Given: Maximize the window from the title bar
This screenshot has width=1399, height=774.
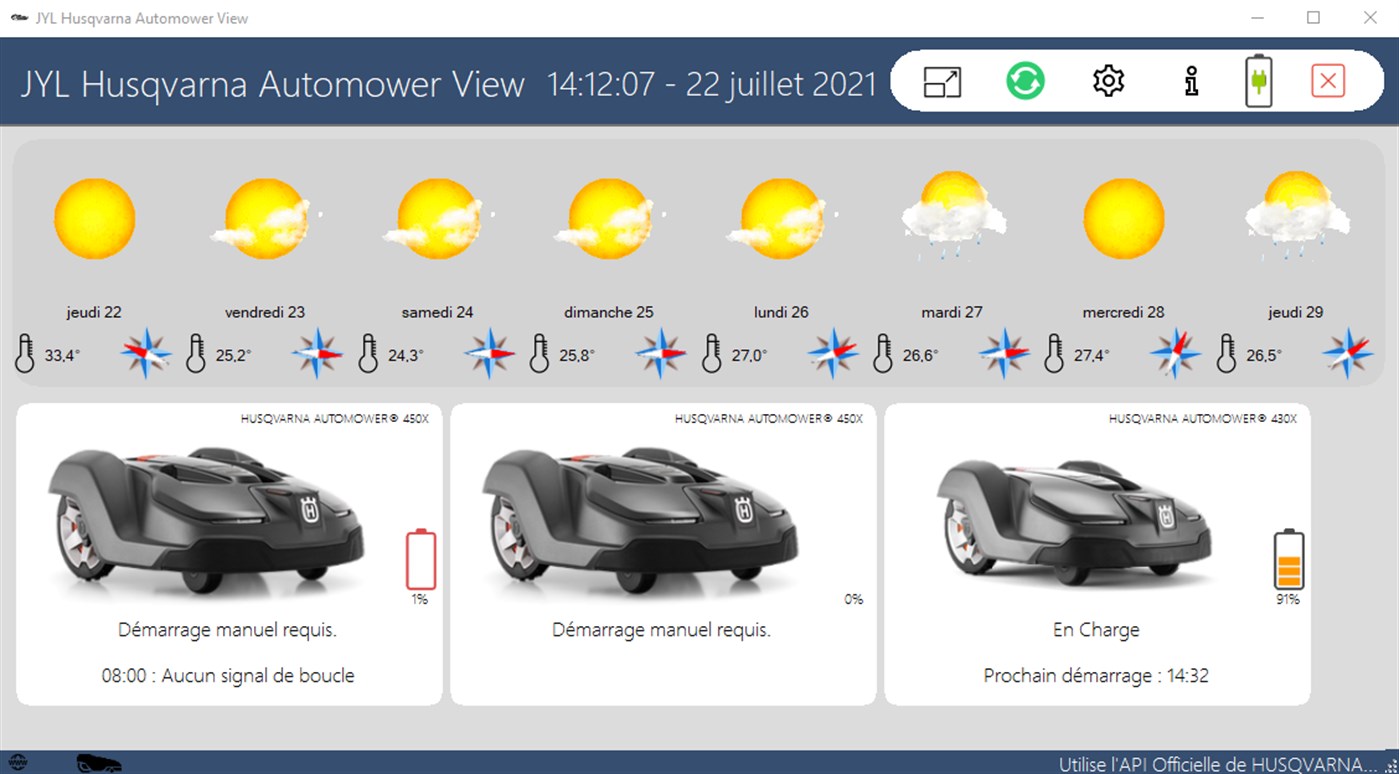Looking at the screenshot, I should point(1313,18).
